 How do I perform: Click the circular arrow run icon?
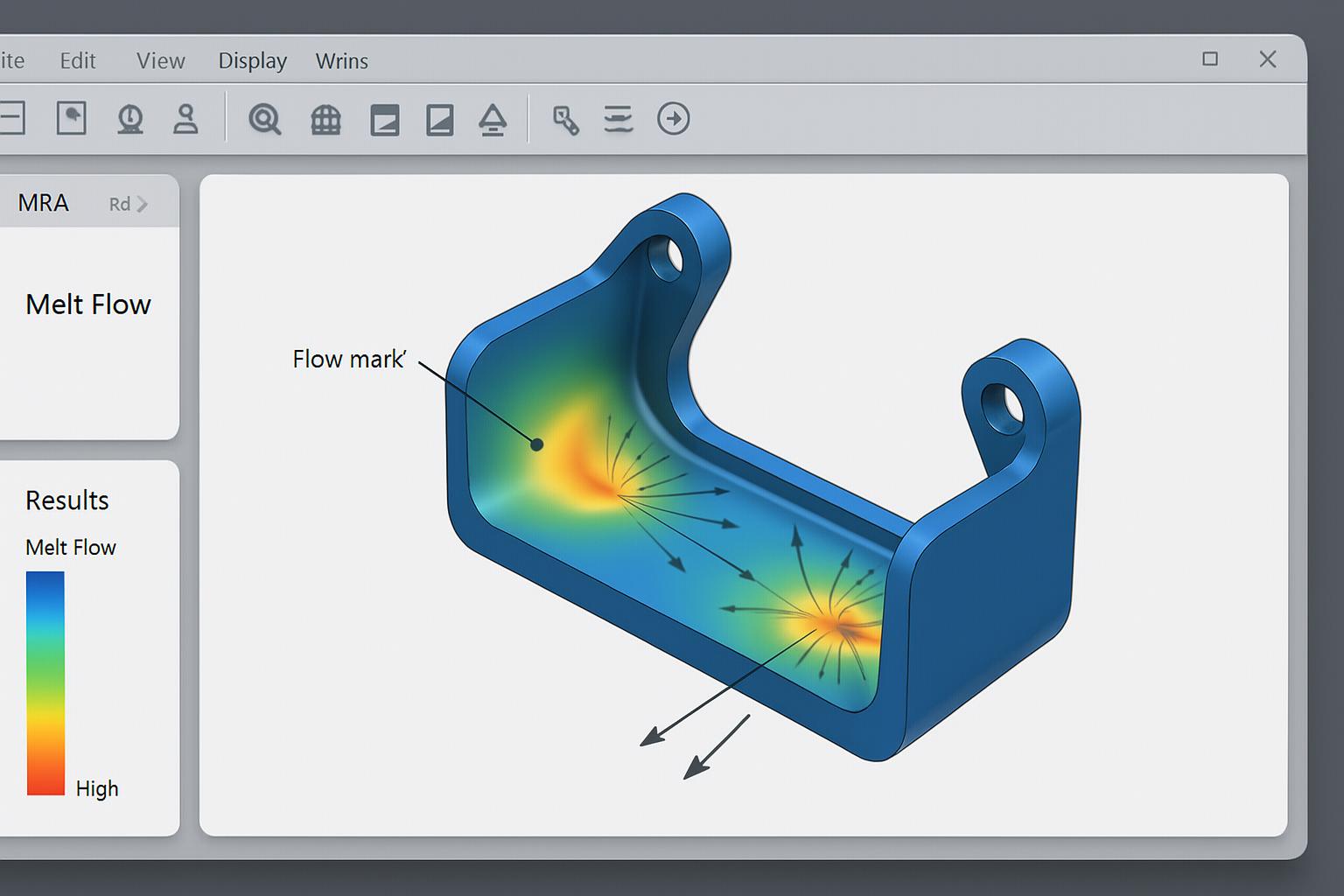tap(675, 119)
